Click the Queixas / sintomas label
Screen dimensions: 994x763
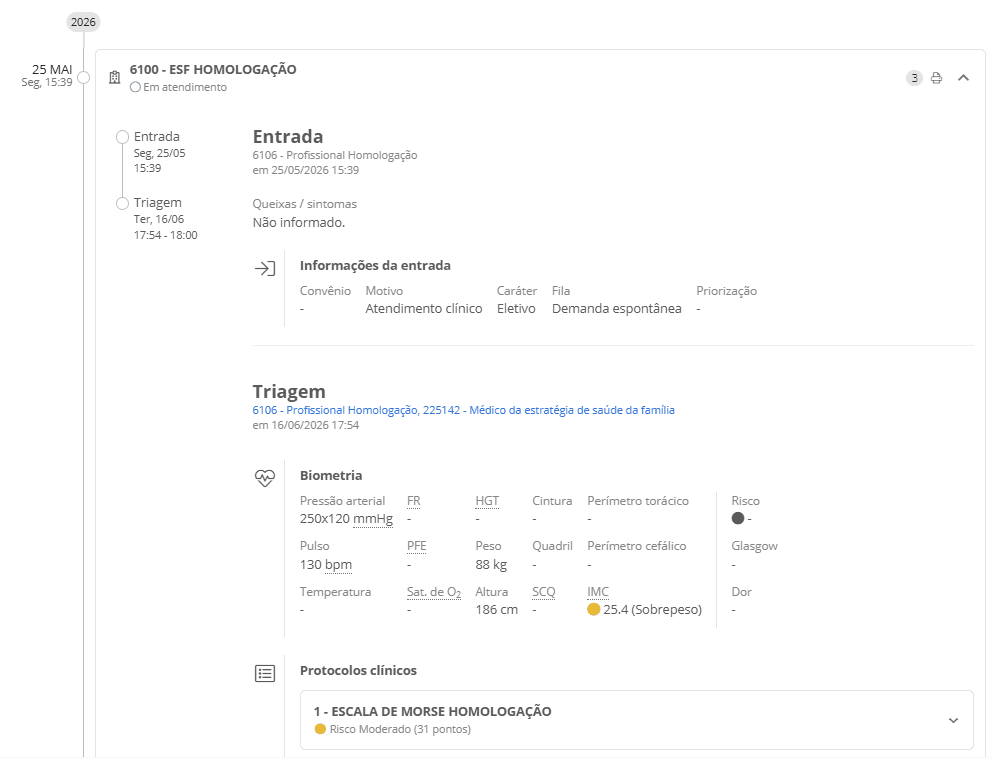[x=304, y=204]
